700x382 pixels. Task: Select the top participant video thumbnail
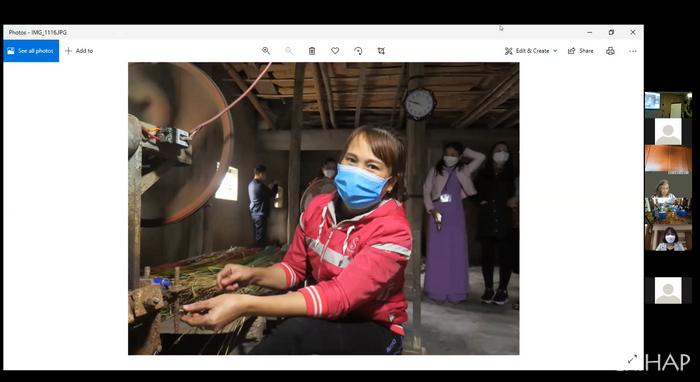(668, 101)
